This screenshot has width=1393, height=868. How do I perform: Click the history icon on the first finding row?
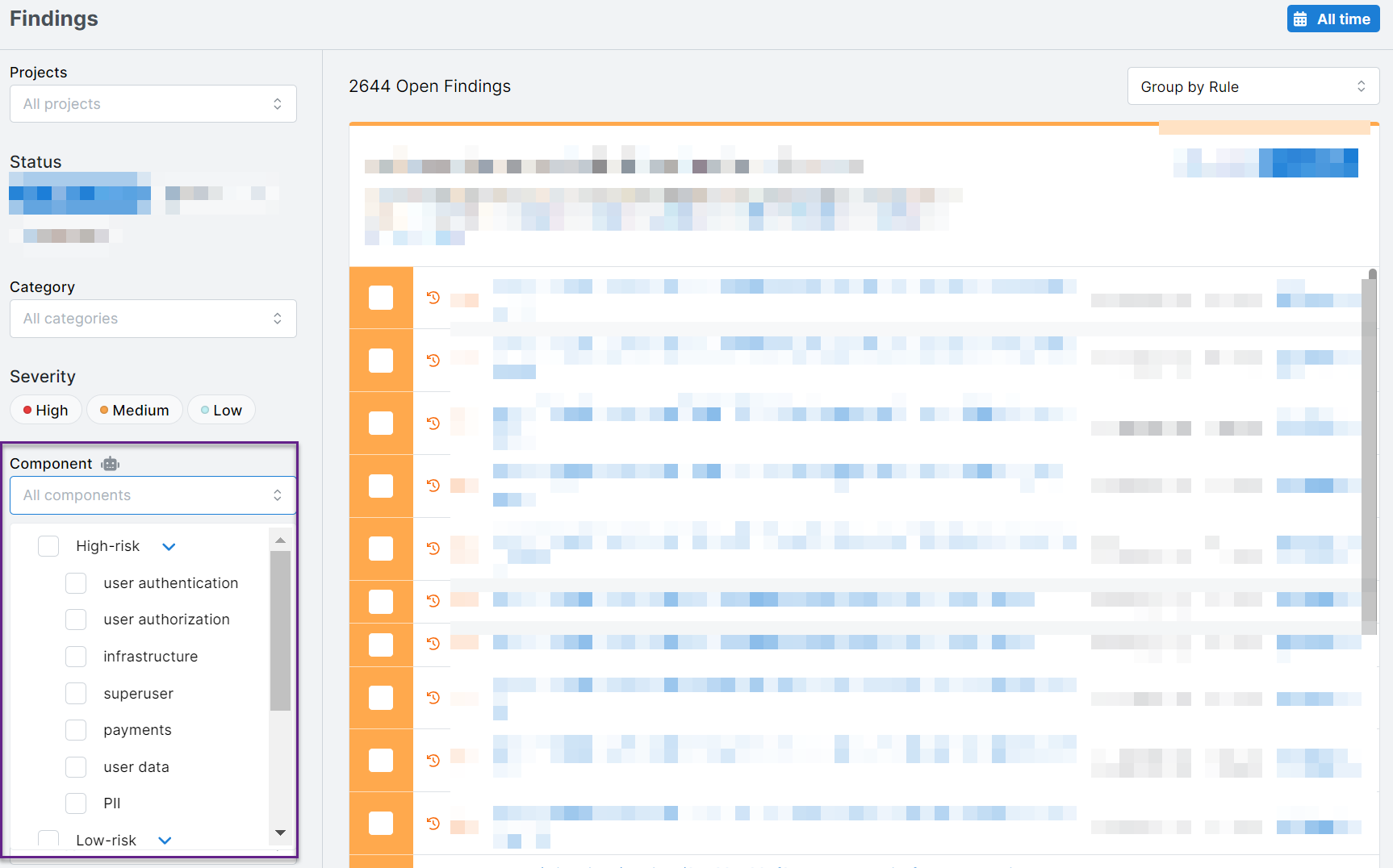click(433, 298)
